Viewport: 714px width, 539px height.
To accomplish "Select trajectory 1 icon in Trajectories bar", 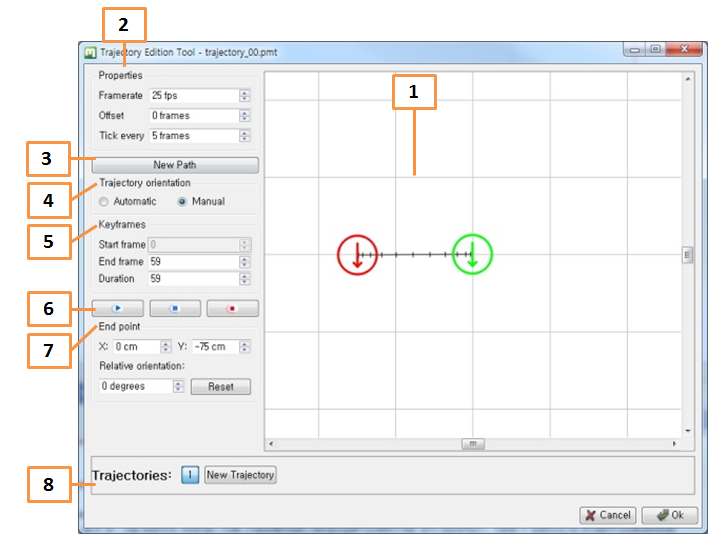I will (x=190, y=475).
